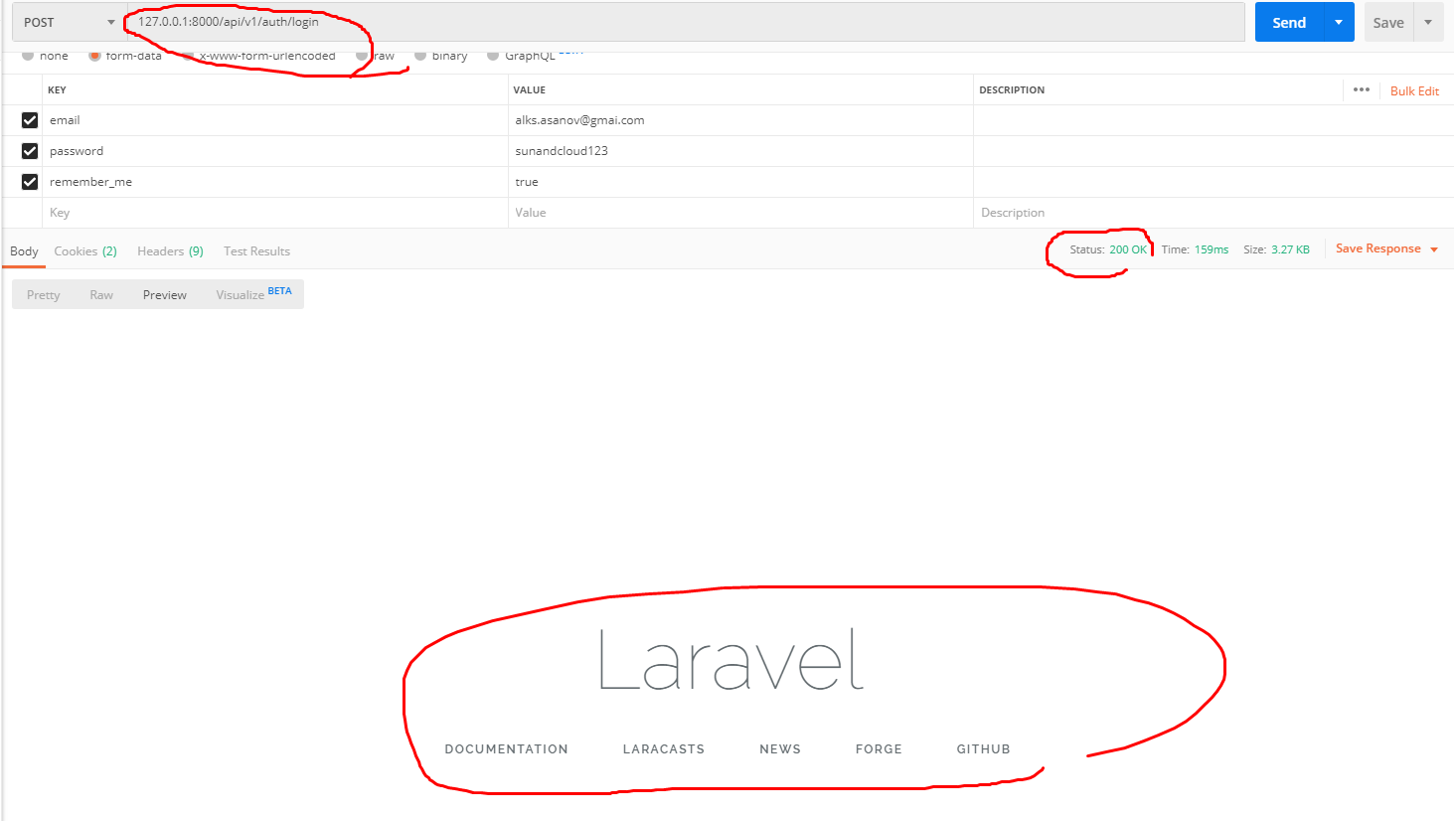This screenshot has height=821, width=1456.
Task: Click the password key cell
Action: [275, 151]
